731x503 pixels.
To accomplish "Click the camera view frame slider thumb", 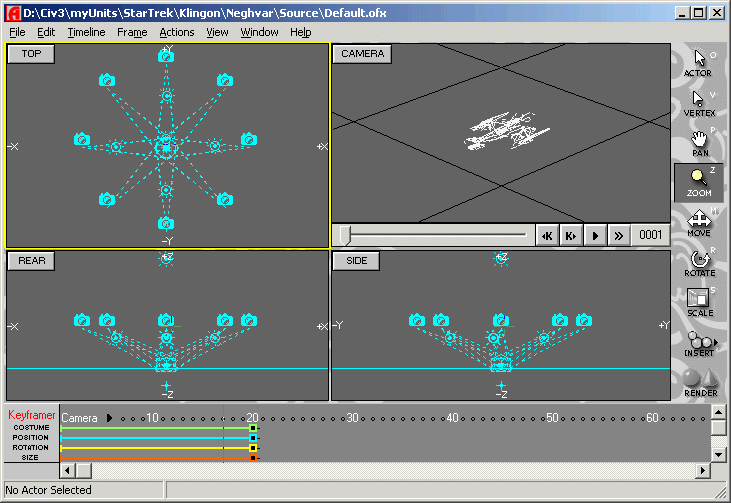I will point(345,235).
